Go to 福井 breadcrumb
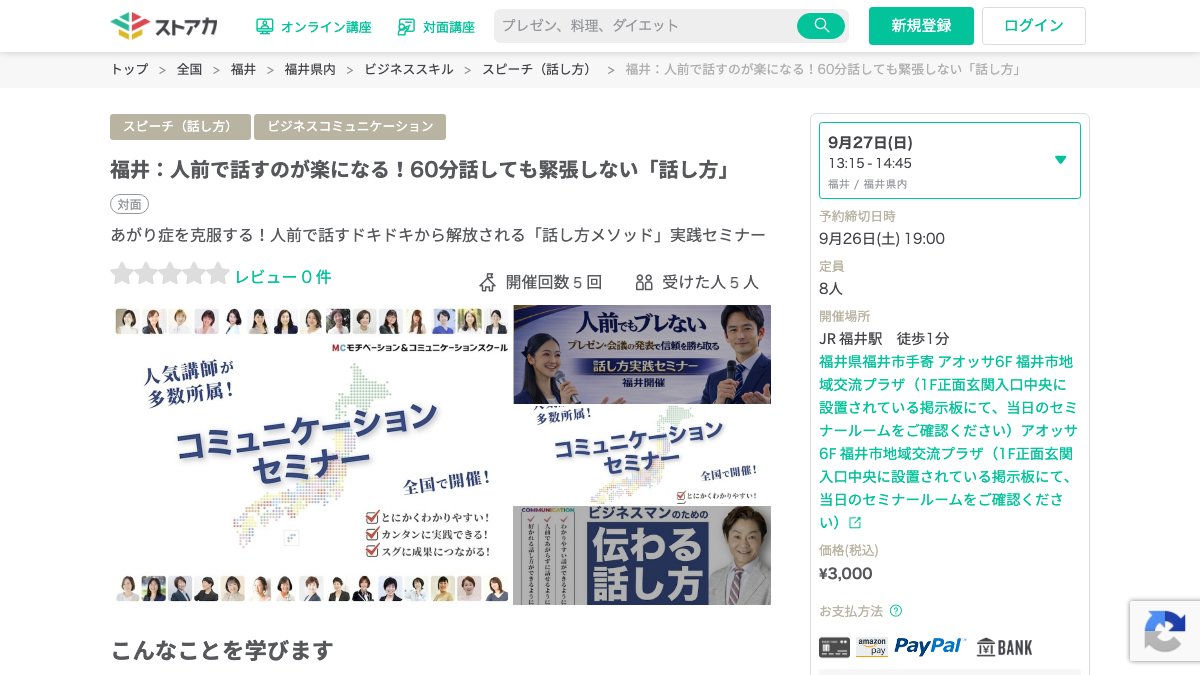 point(243,69)
